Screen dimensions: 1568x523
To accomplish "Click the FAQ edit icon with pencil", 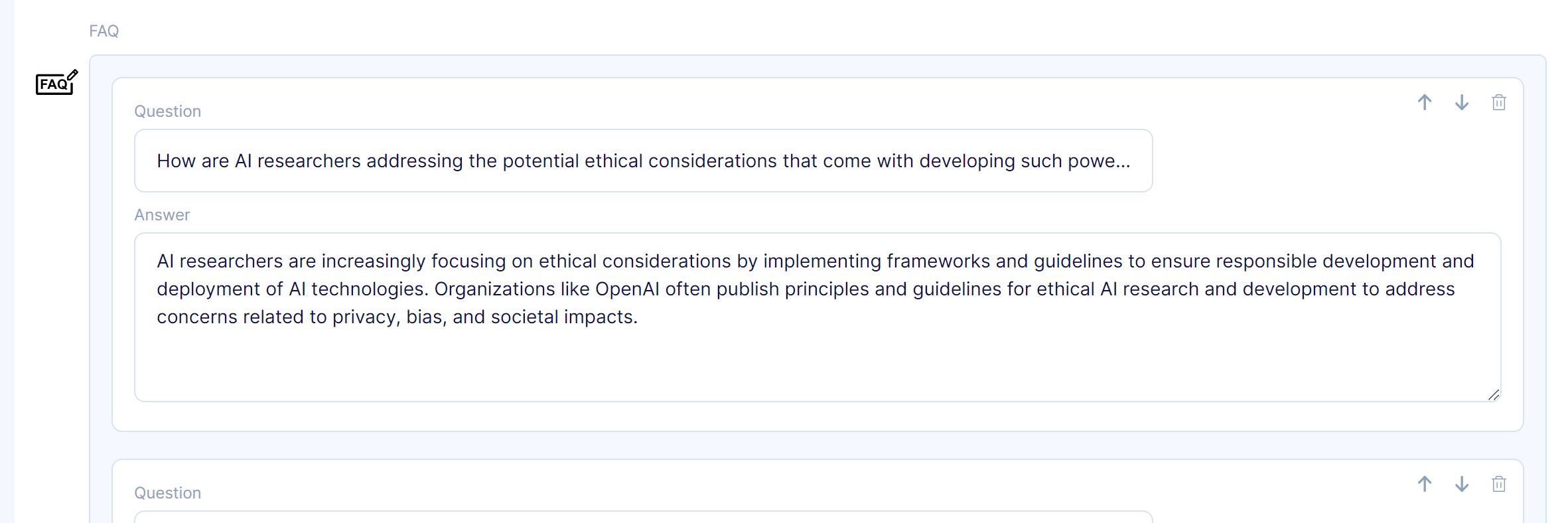I will click(x=57, y=83).
